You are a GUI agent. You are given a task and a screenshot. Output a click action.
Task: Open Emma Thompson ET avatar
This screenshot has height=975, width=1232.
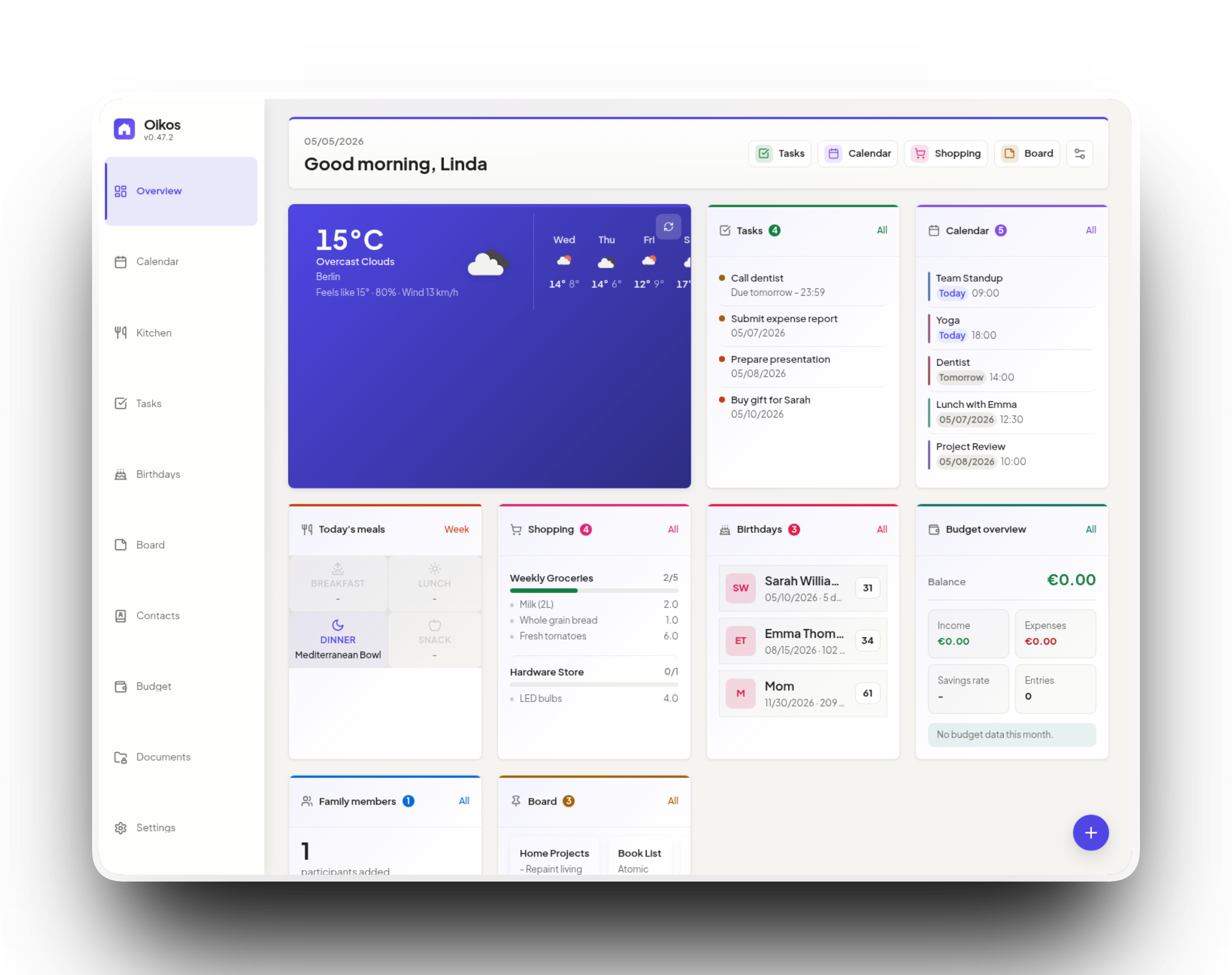tap(740, 641)
